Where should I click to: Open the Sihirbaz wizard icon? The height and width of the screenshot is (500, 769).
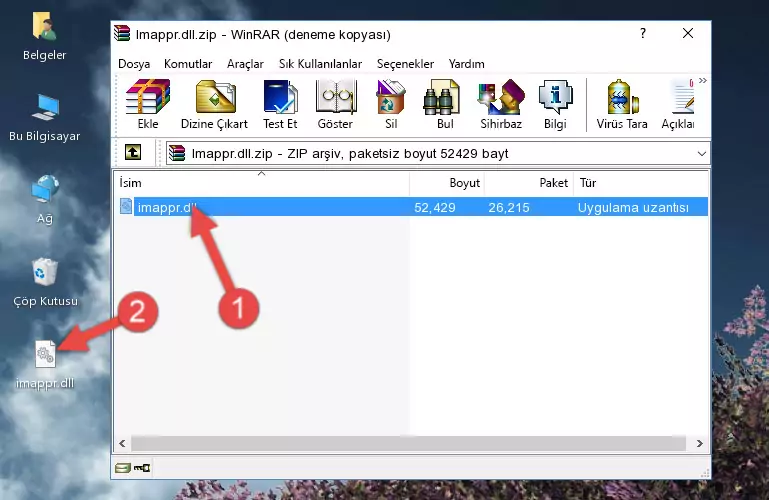(x=501, y=97)
